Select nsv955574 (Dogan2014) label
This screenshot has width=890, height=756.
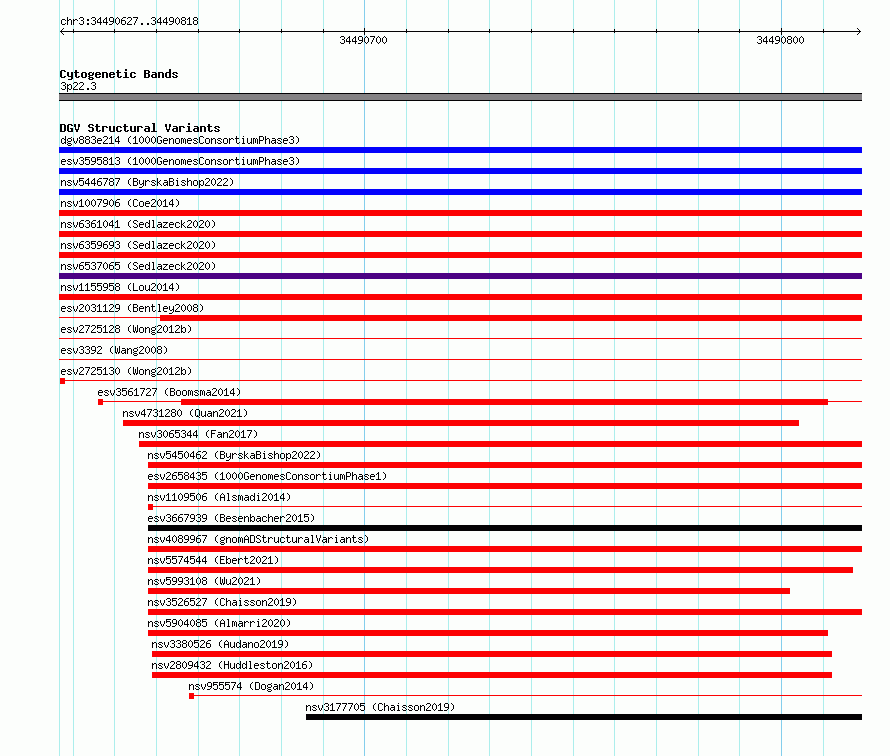(251, 686)
